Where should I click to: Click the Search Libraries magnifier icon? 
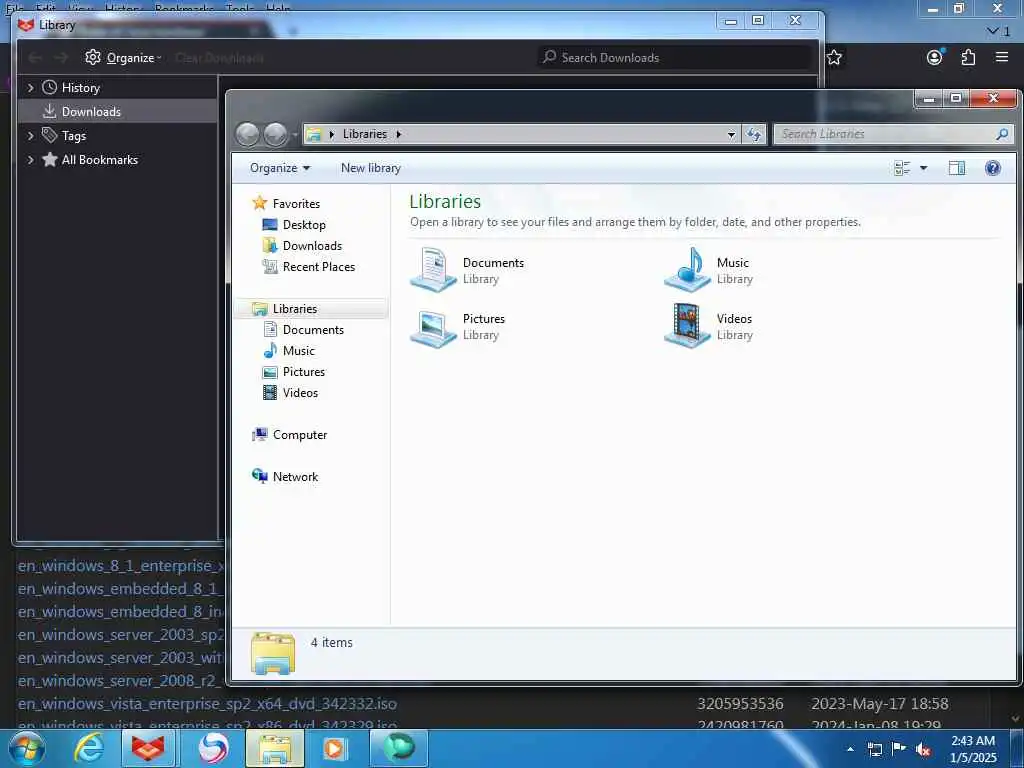(x=1002, y=134)
